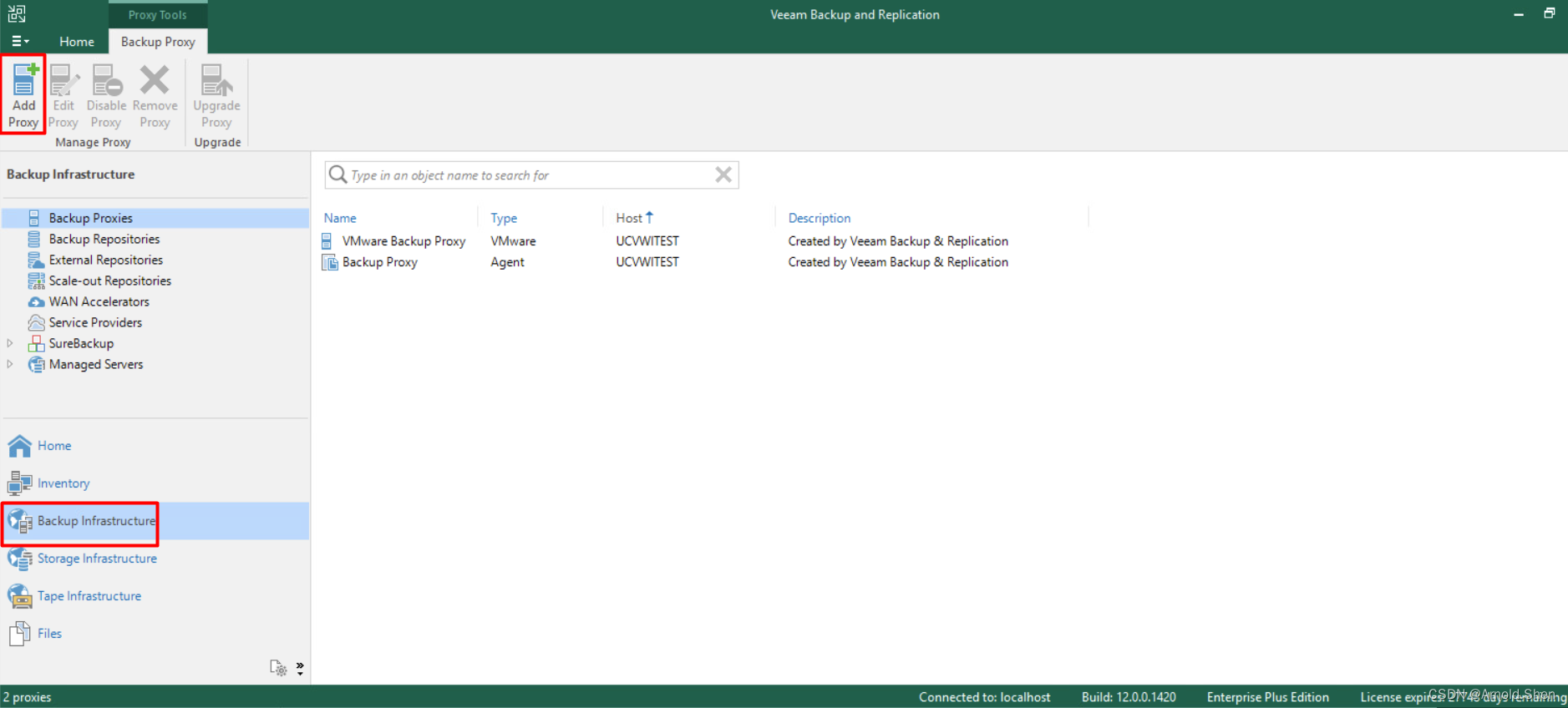
Task: Click the Home house icon in navigation
Action: pos(20,446)
